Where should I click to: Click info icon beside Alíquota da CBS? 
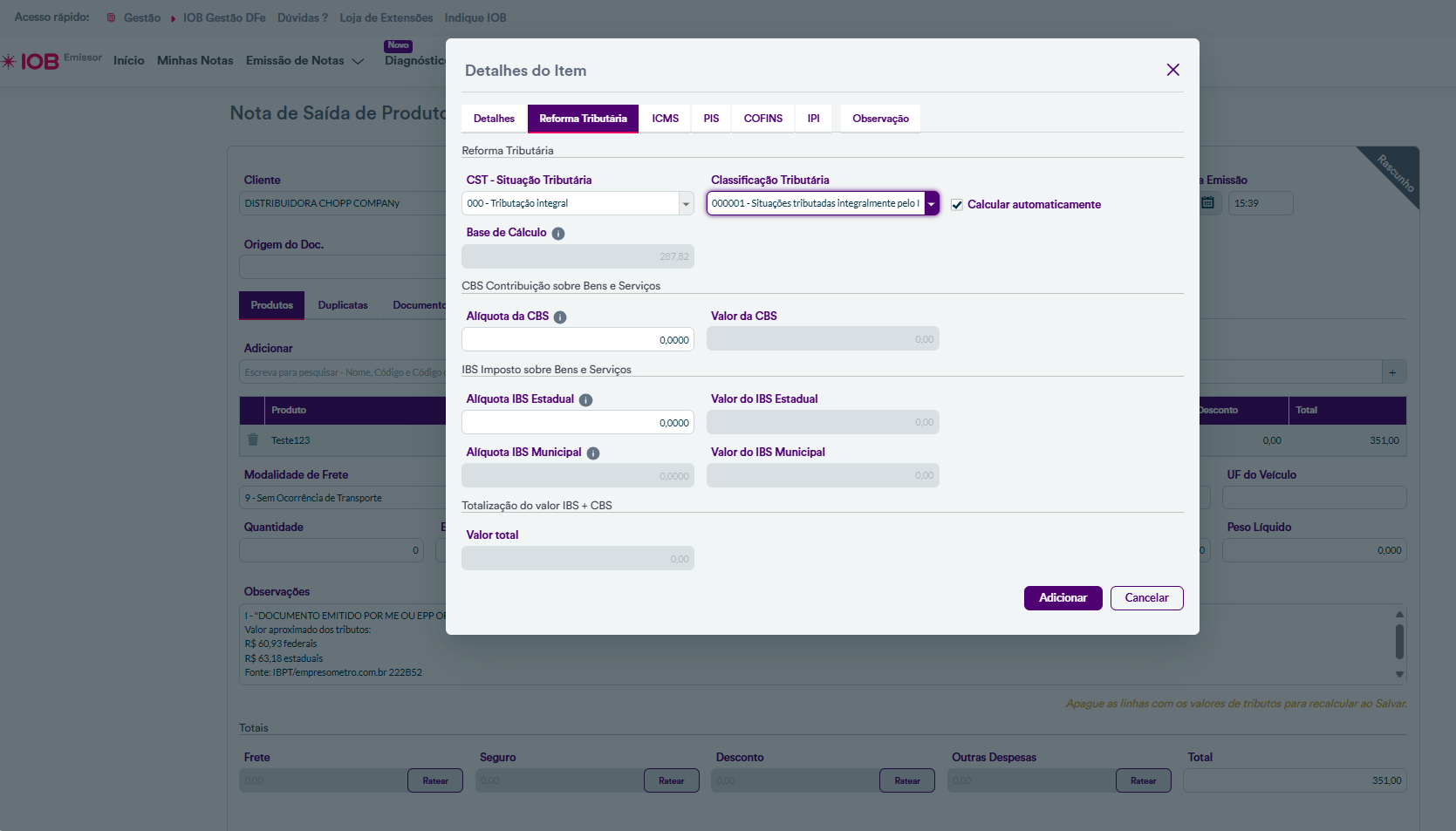coord(560,317)
